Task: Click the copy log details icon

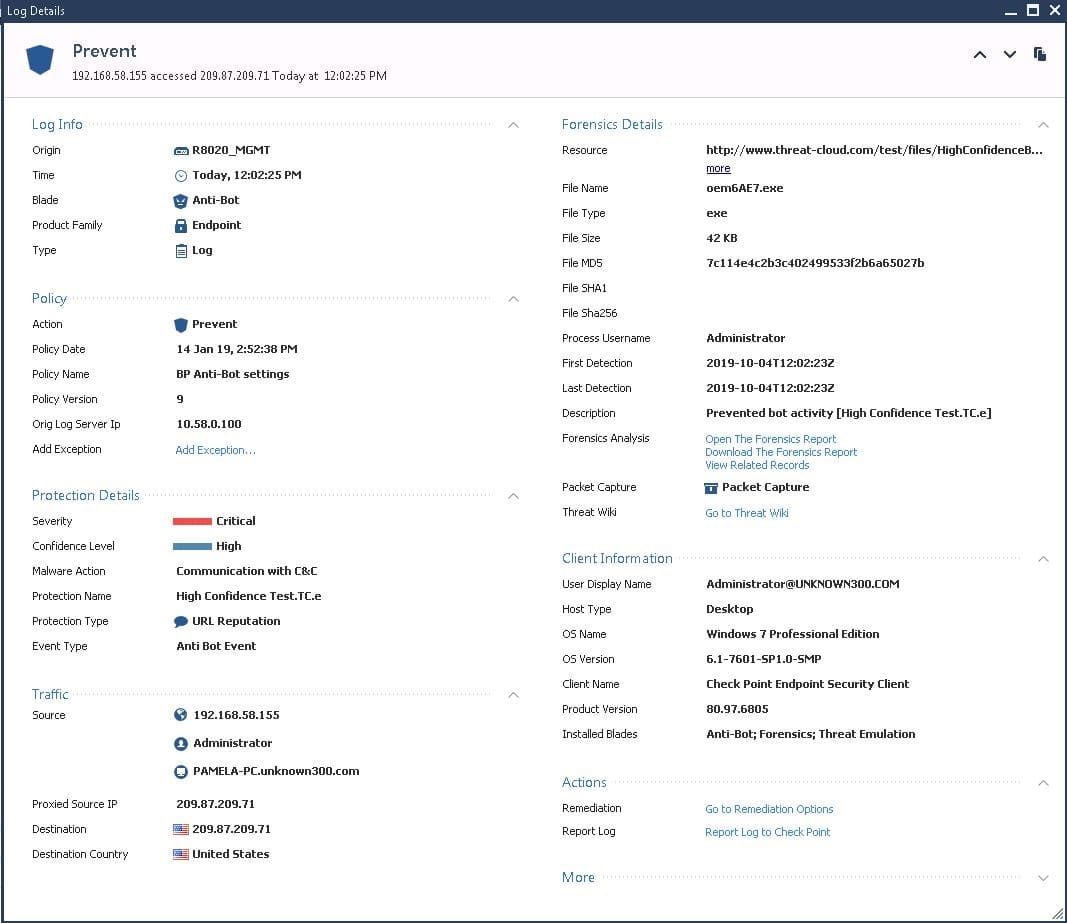Action: [x=1040, y=54]
